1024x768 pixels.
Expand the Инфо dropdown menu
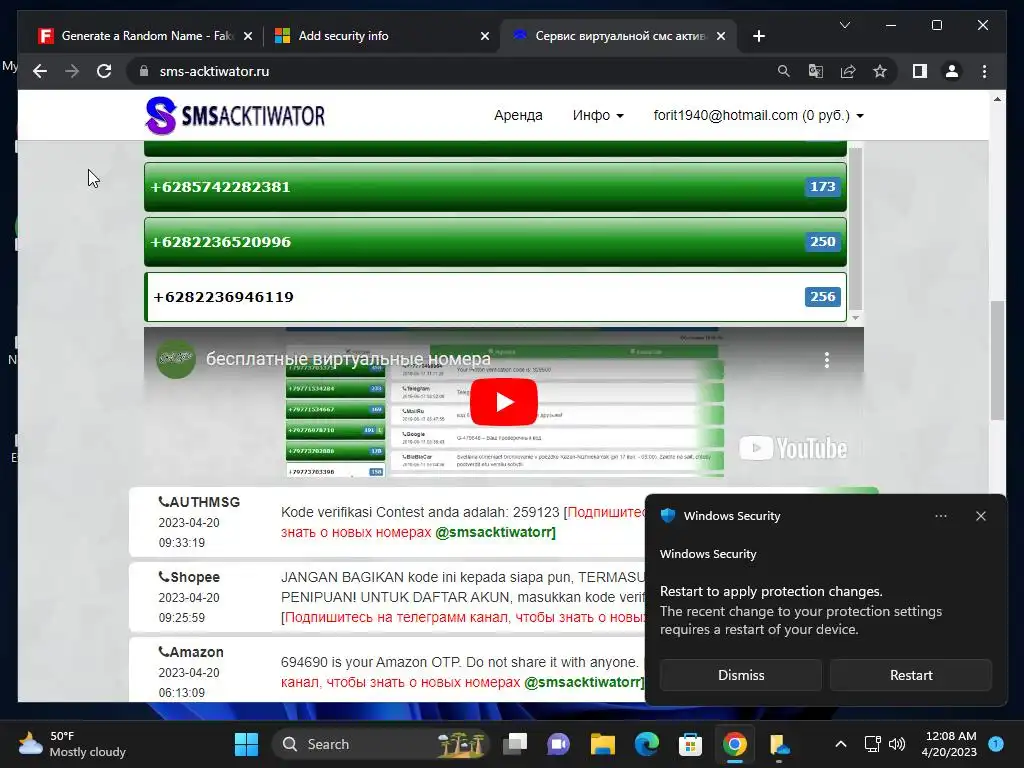tap(598, 115)
